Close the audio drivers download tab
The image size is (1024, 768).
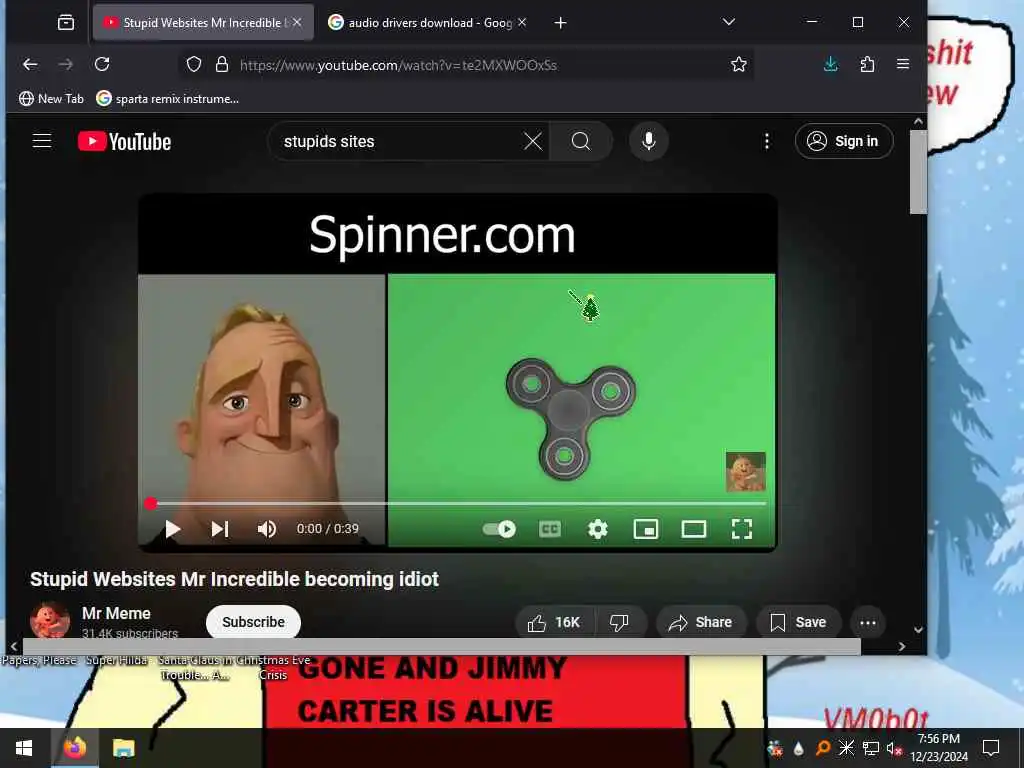coord(522,22)
